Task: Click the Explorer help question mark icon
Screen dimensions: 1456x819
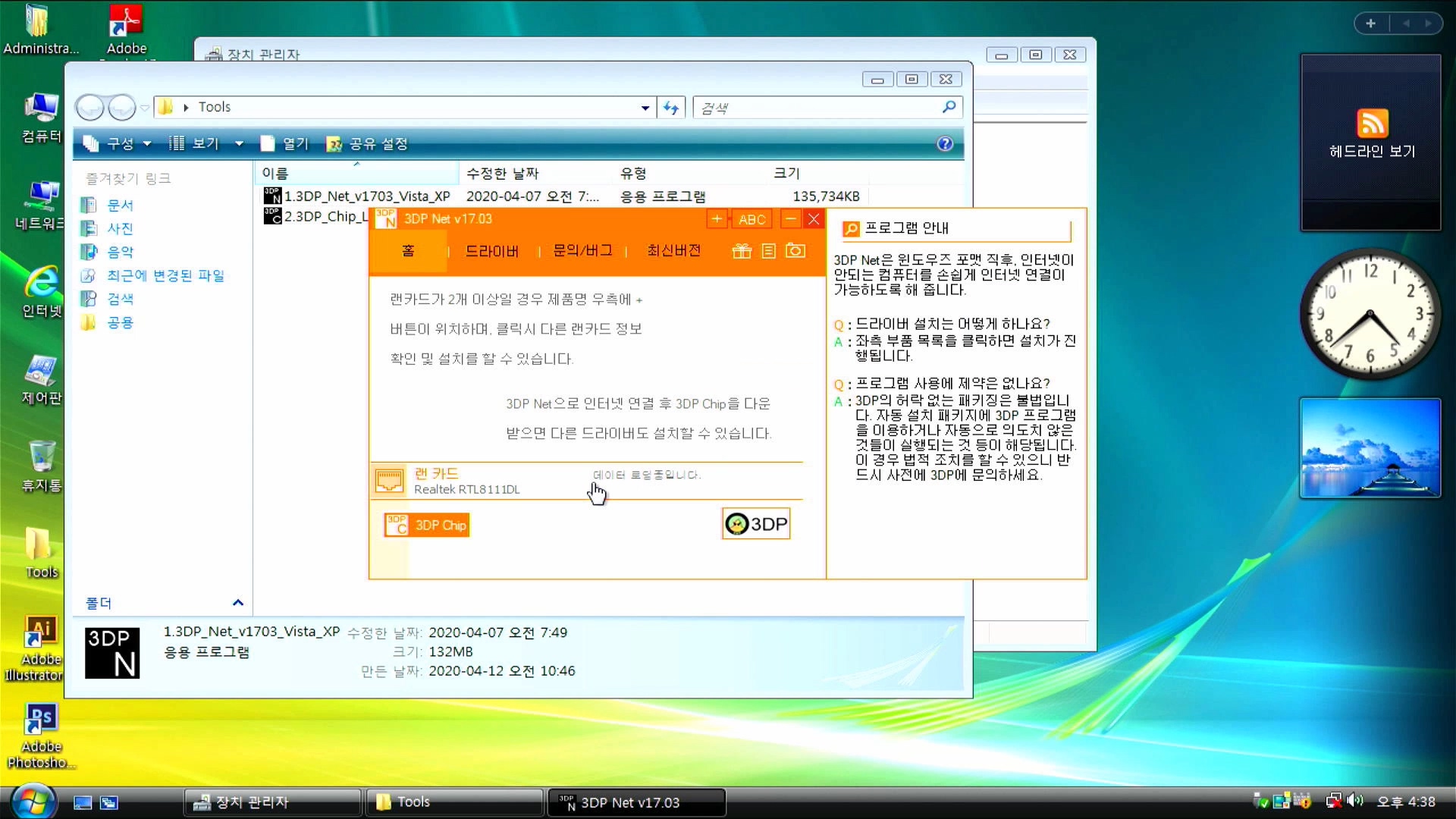Action: (945, 144)
